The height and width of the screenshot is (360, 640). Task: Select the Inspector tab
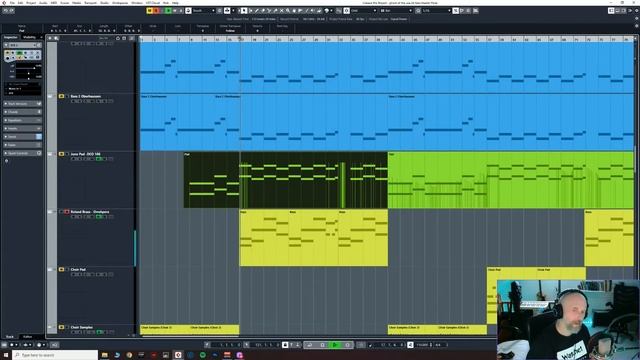[11, 37]
